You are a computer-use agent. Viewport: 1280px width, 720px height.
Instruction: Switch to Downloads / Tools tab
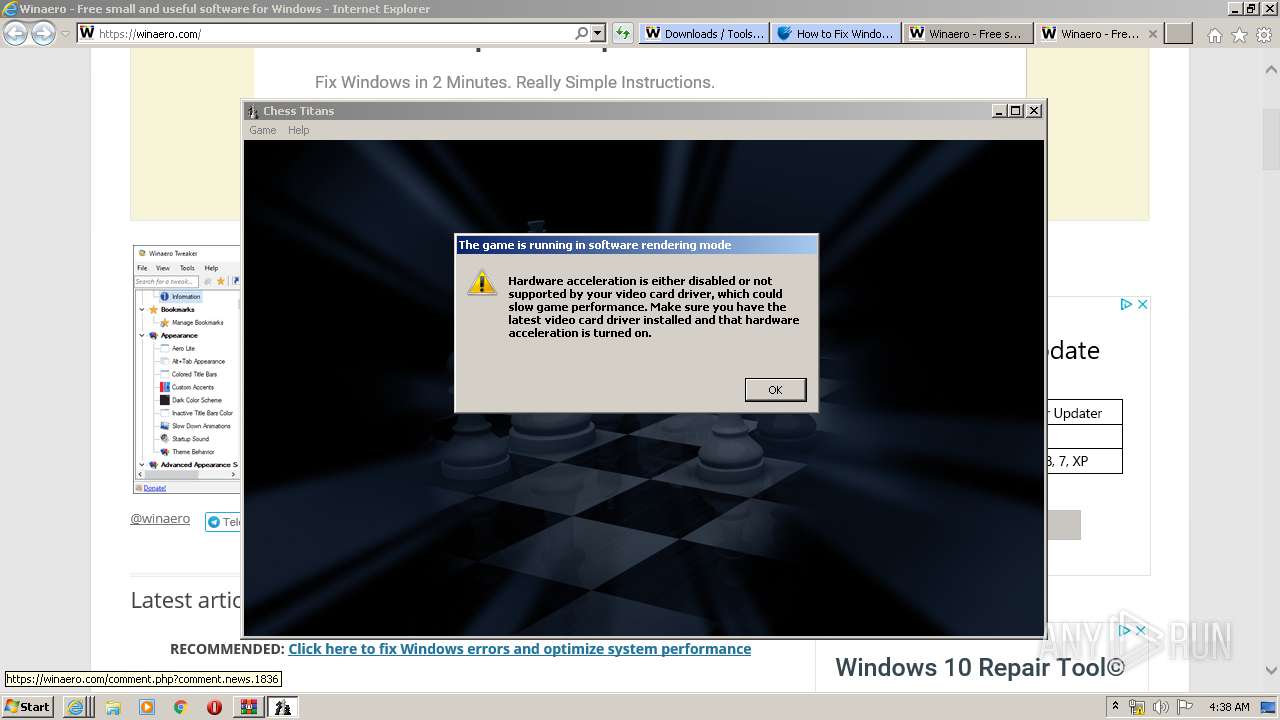703,33
